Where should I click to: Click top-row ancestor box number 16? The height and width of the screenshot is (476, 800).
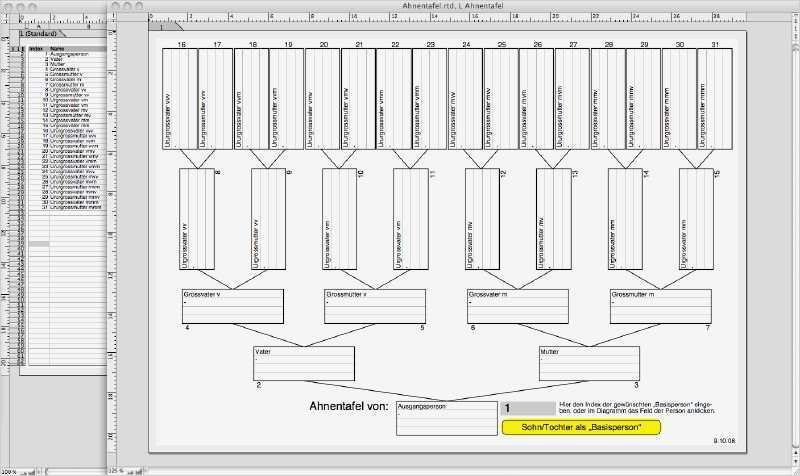tap(180, 99)
